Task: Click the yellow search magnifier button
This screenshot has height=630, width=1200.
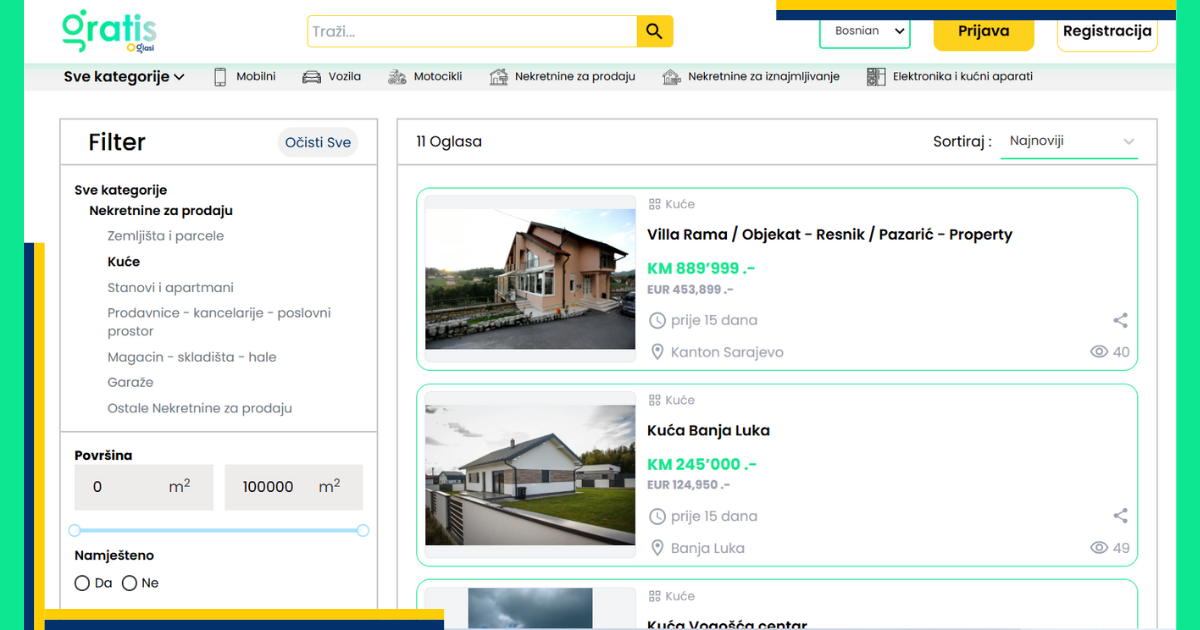Action: [655, 31]
